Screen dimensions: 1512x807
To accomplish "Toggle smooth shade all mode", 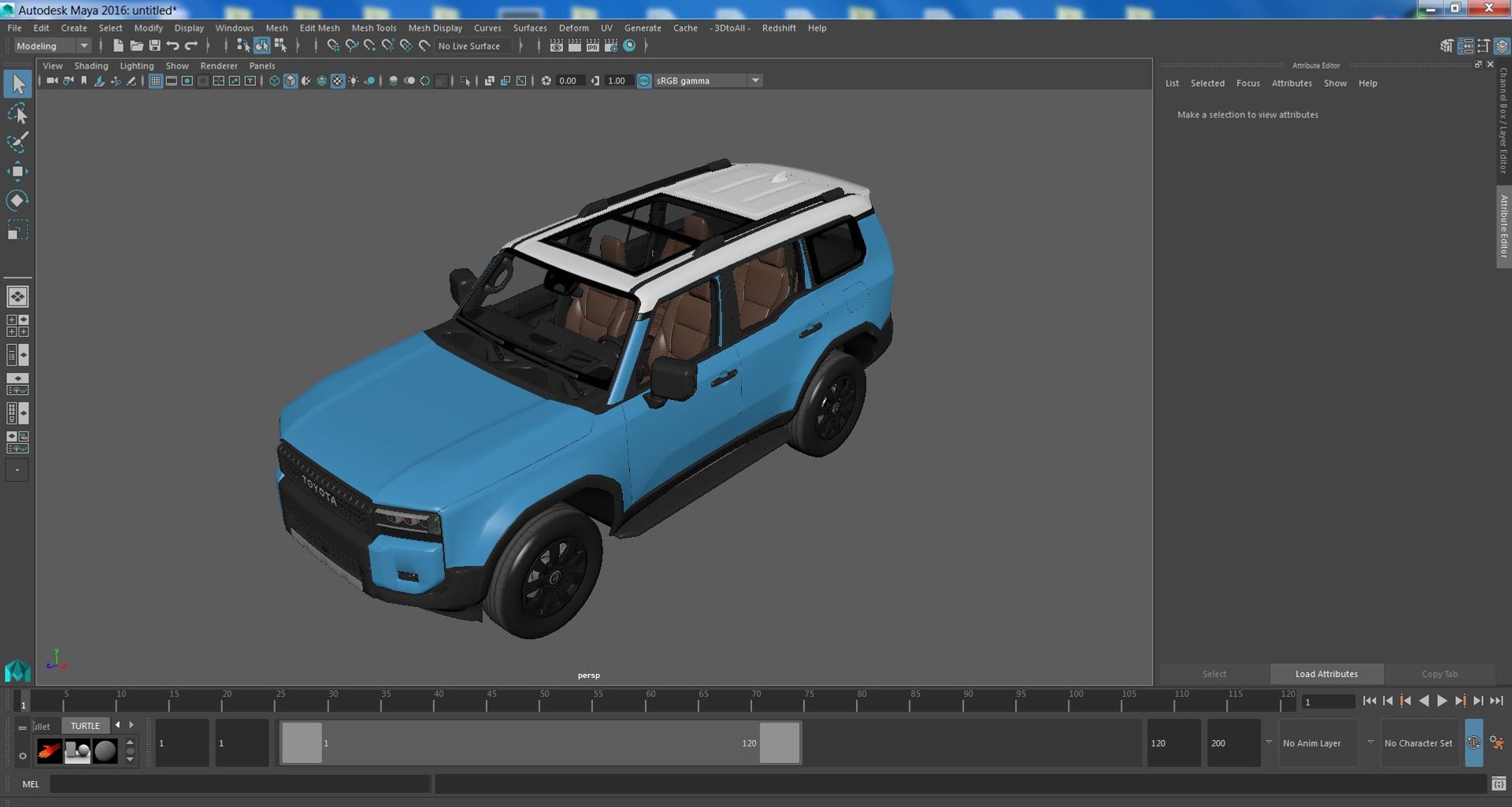I will pos(291,80).
